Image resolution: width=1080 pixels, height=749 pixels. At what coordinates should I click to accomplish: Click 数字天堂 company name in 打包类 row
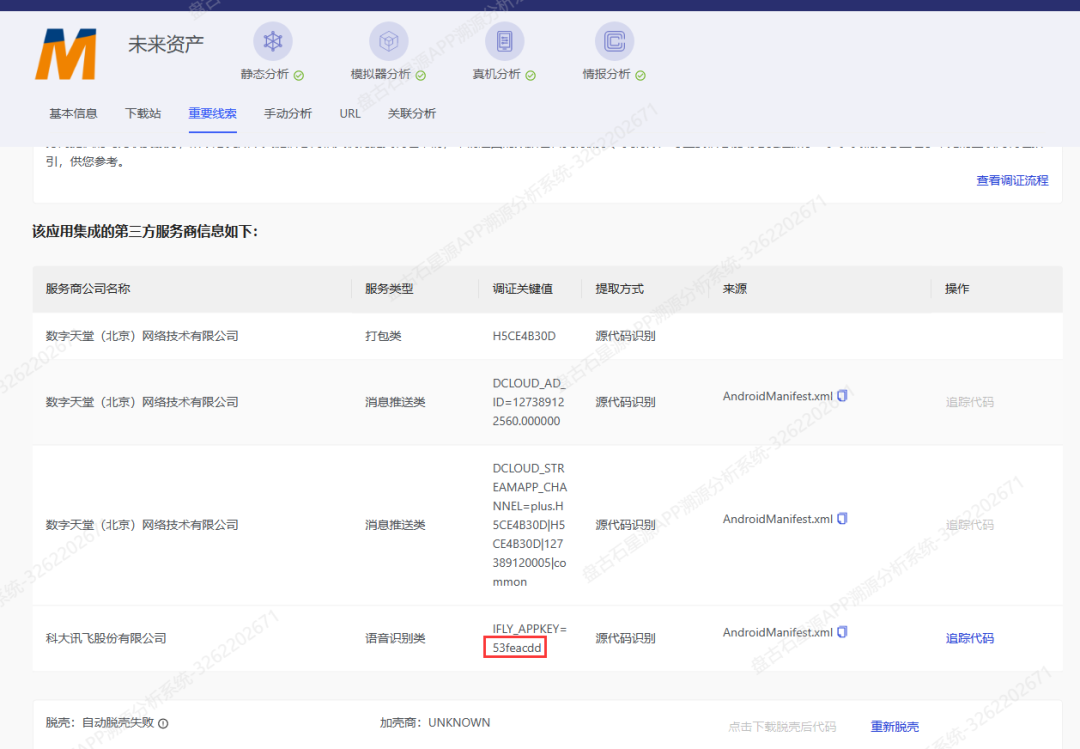click(142, 336)
